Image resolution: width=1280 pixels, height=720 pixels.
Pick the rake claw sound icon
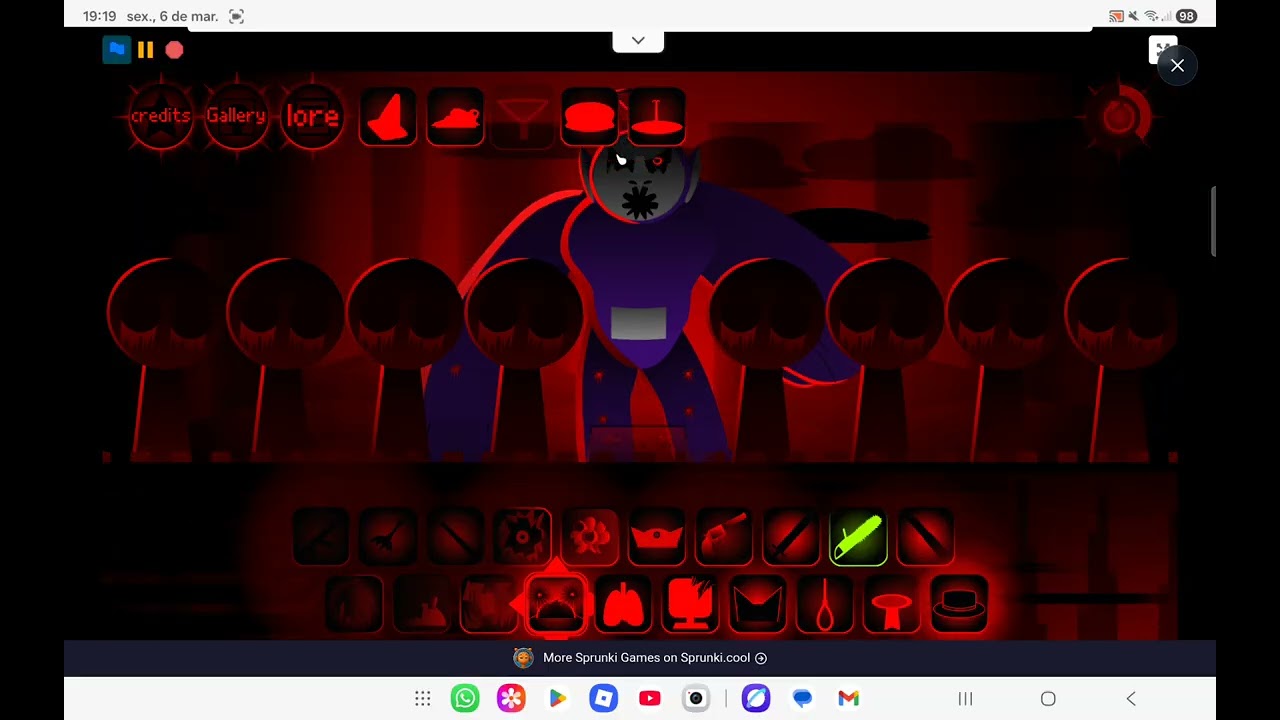pyautogui.click(x=388, y=537)
